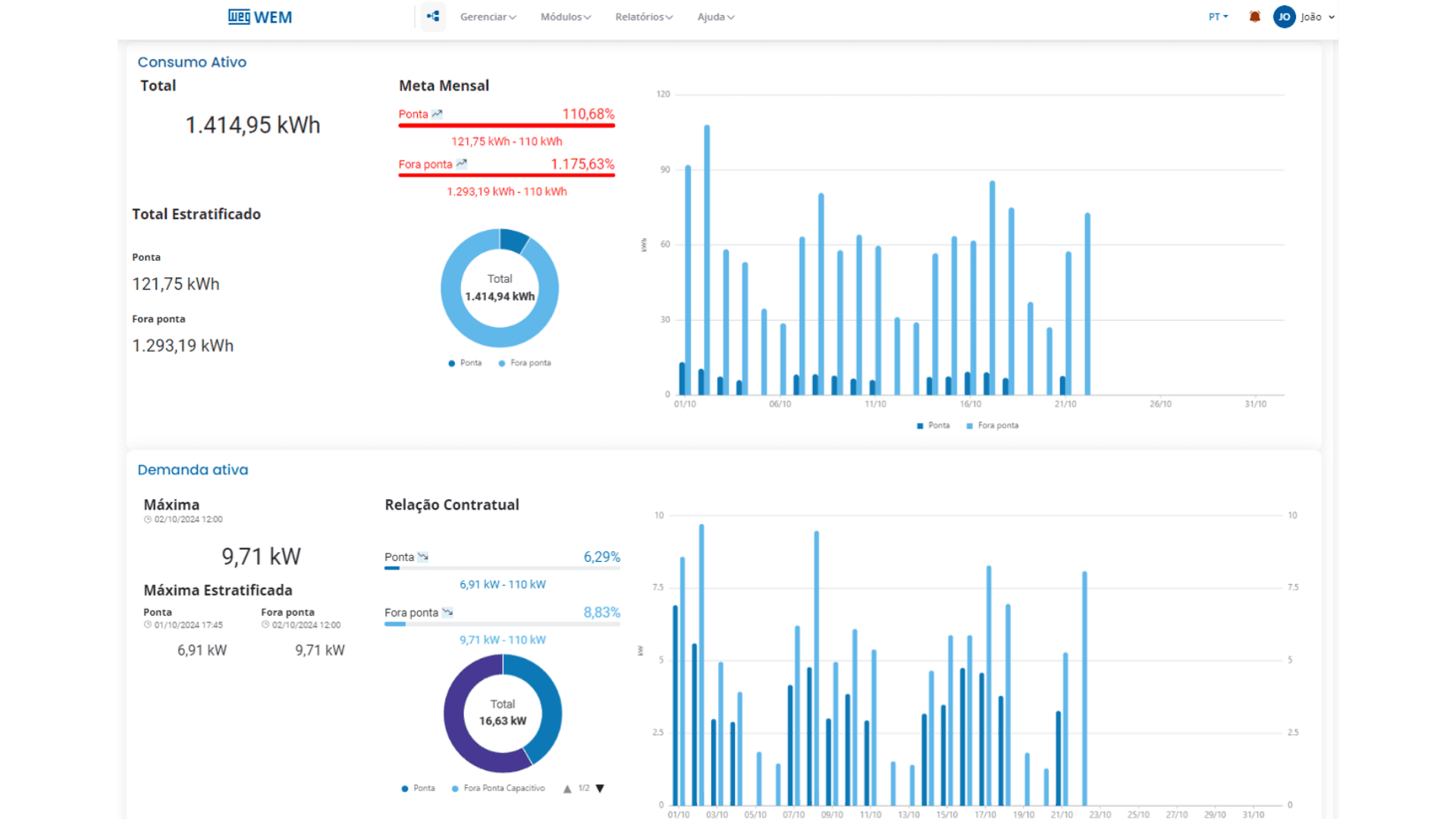
Task: Click the 1.175,63% percentage value
Action: pyautogui.click(x=582, y=164)
